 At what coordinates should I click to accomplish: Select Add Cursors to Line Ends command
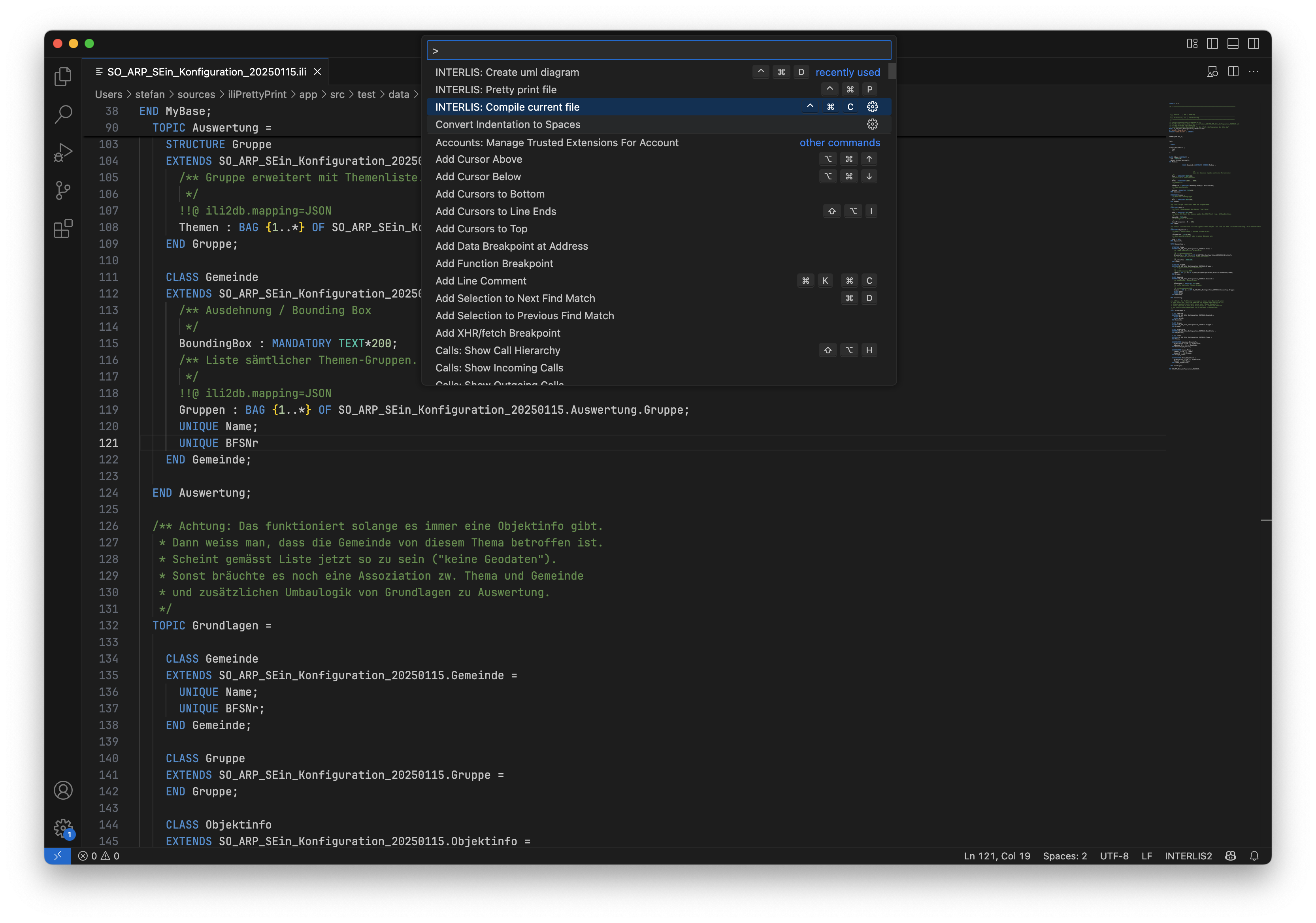click(659, 211)
